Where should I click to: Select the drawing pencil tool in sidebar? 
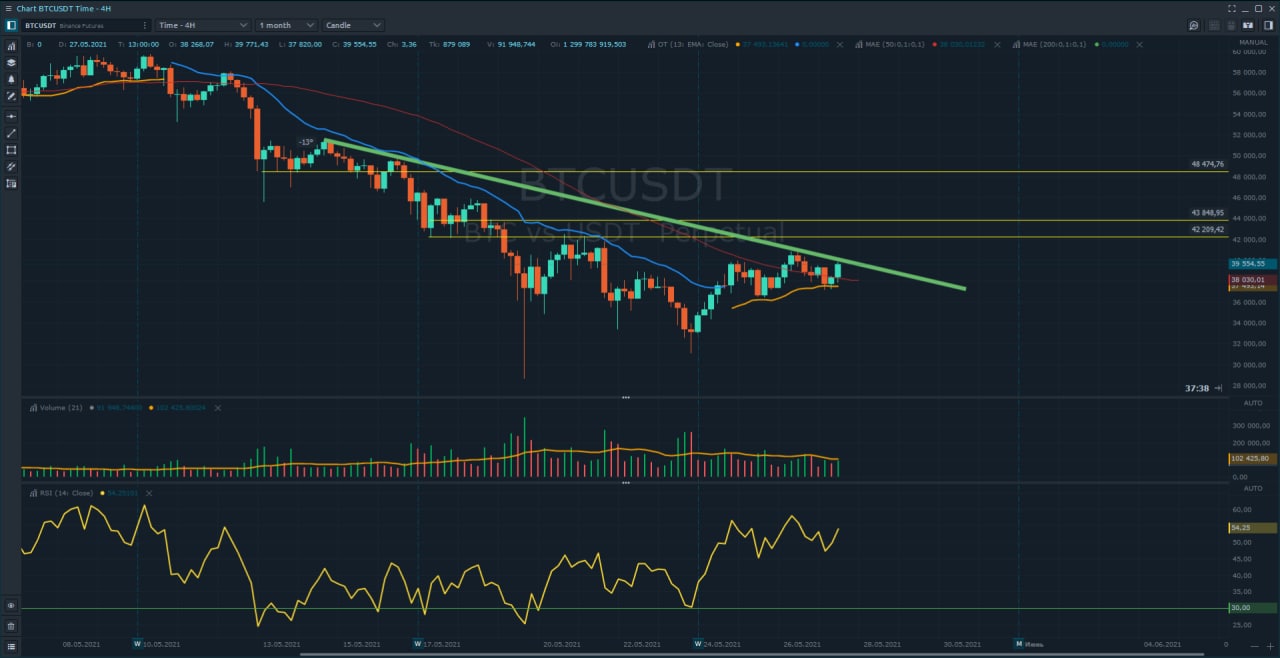click(x=11, y=96)
